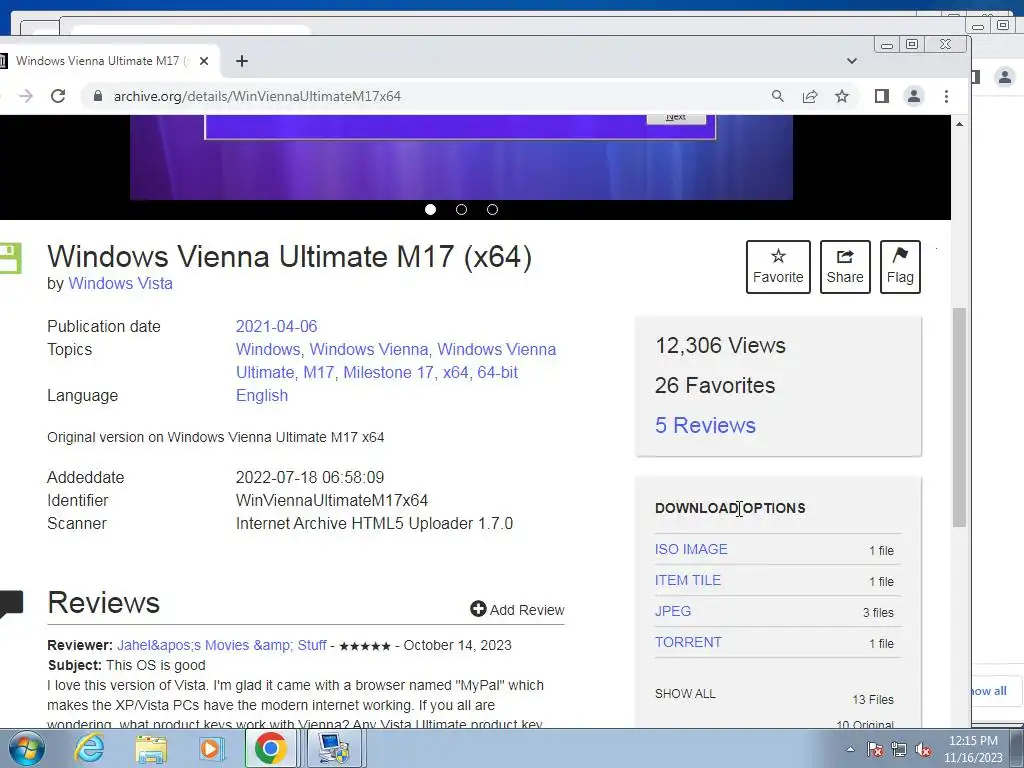Open muted volume tray icon

point(923,749)
